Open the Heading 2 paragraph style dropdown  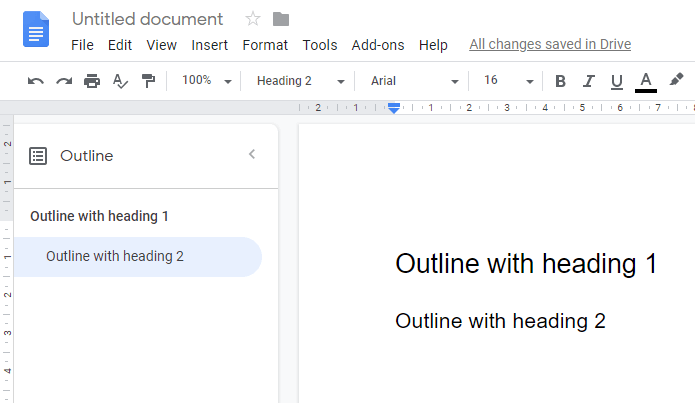pos(301,81)
